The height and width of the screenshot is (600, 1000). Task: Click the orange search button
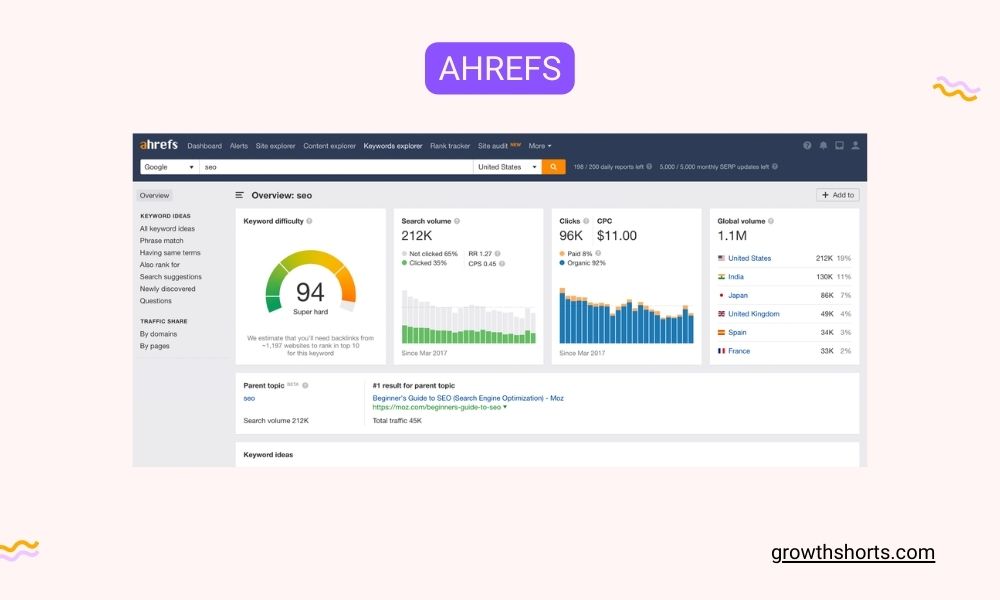click(554, 167)
